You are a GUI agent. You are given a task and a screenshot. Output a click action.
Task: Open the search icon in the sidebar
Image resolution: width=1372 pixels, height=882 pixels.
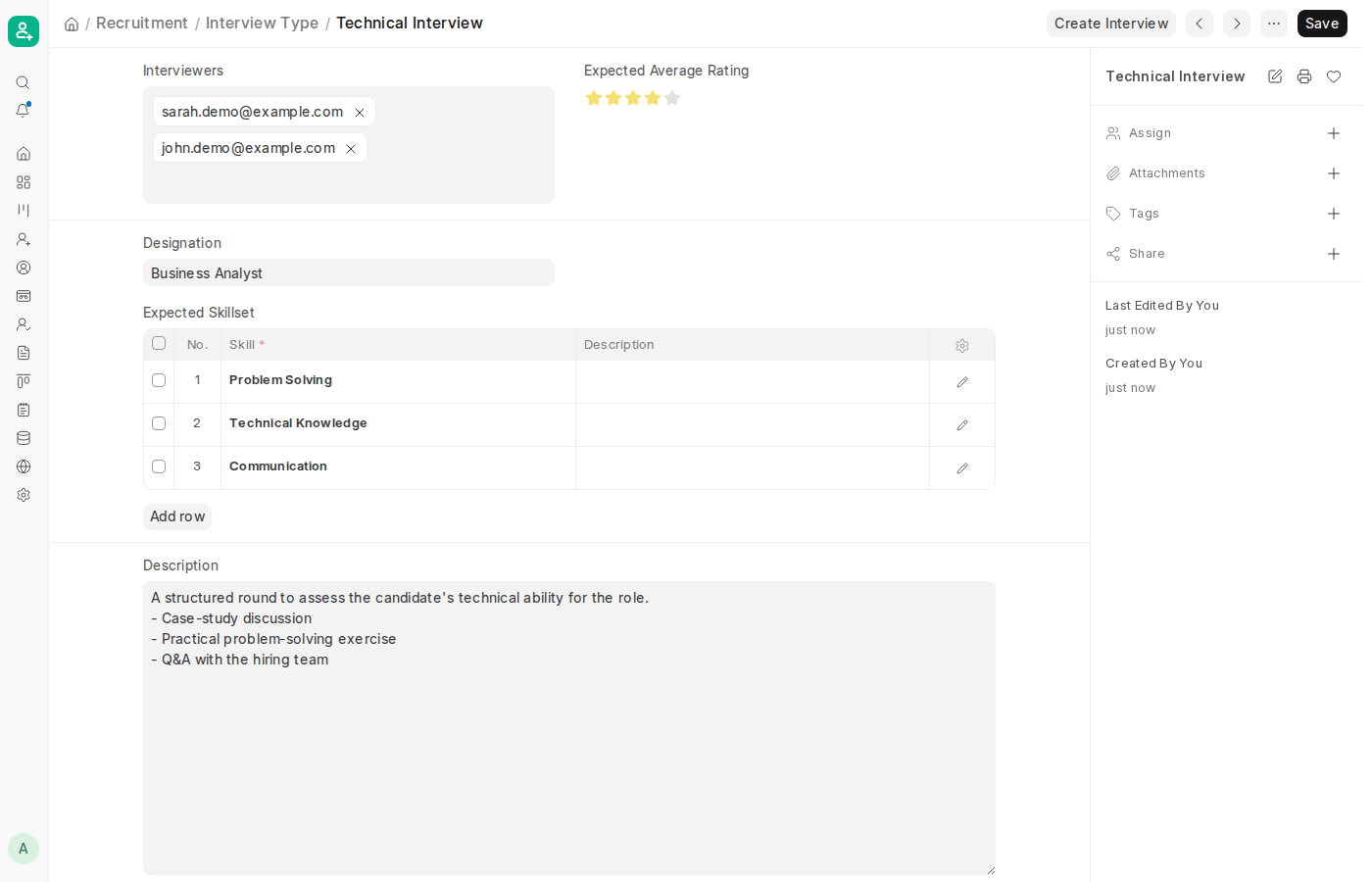(23, 82)
